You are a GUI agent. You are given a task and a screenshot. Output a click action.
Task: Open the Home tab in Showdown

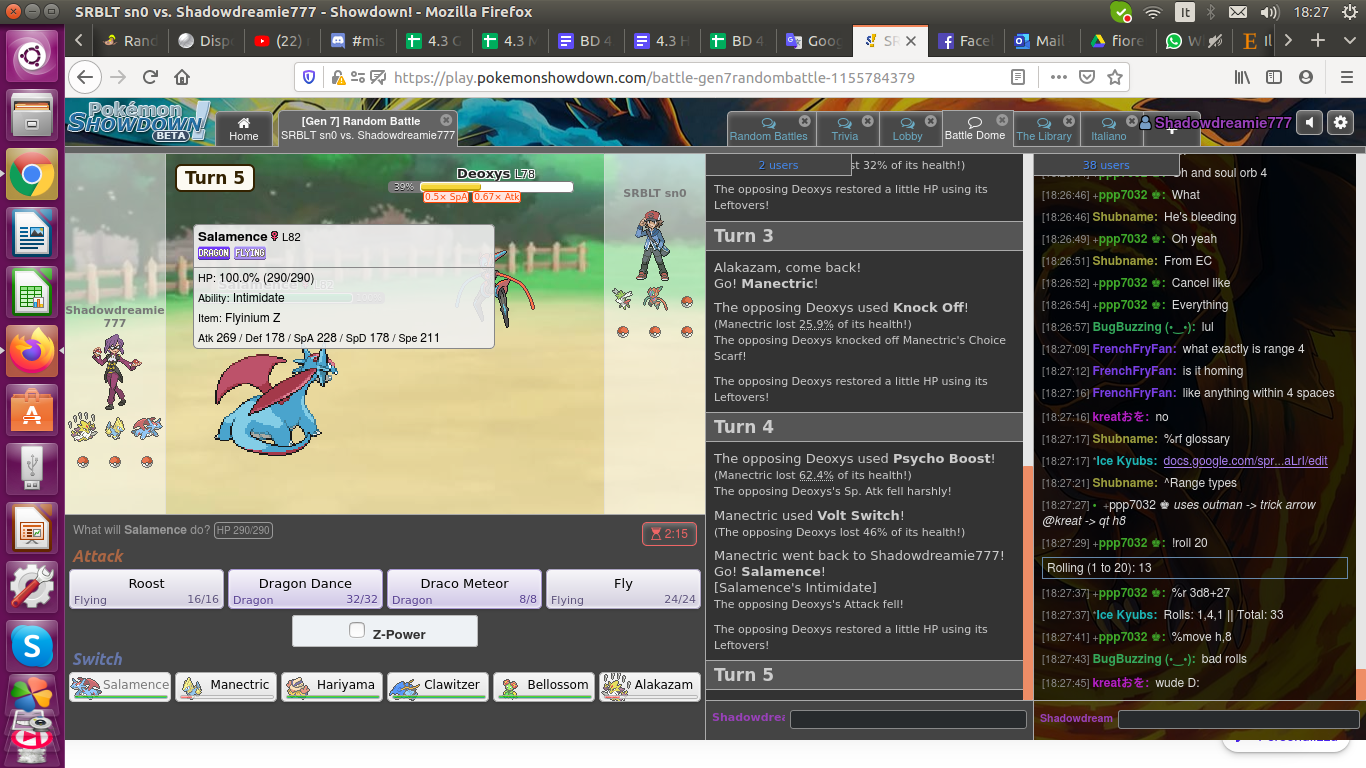(x=243, y=129)
